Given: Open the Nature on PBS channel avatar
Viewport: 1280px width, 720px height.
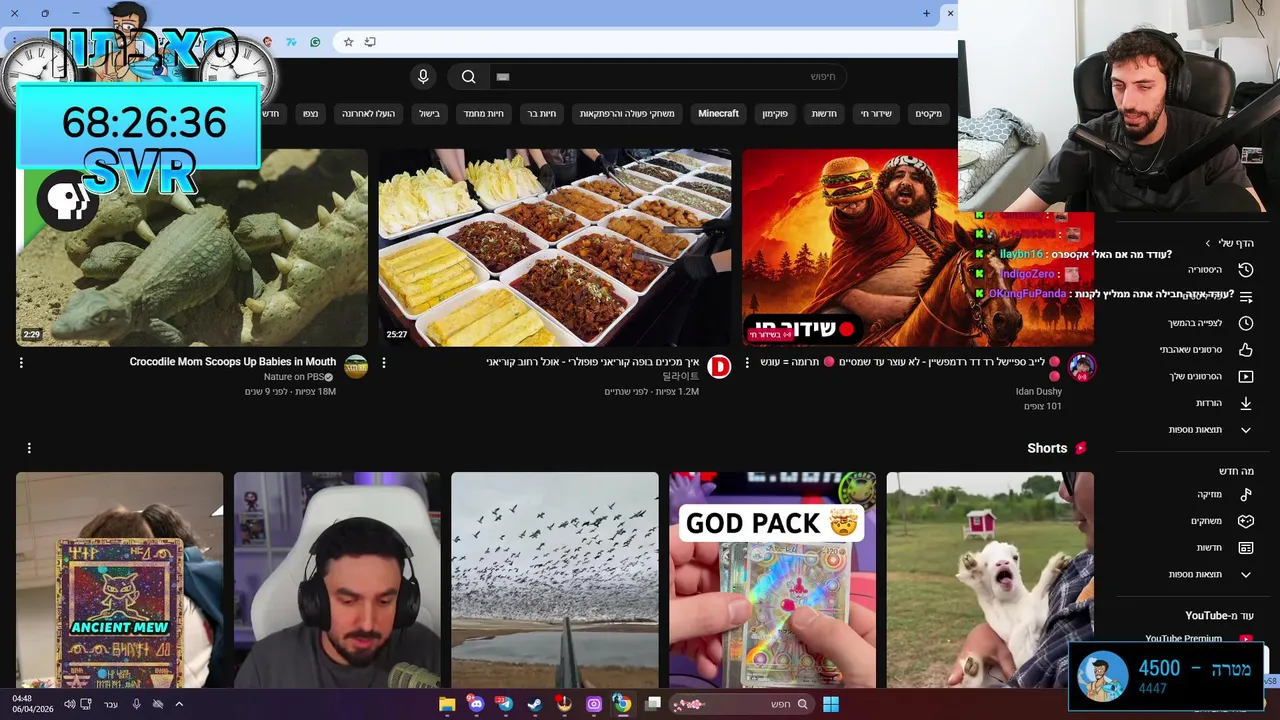Looking at the screenshot, I should (356, 367).
